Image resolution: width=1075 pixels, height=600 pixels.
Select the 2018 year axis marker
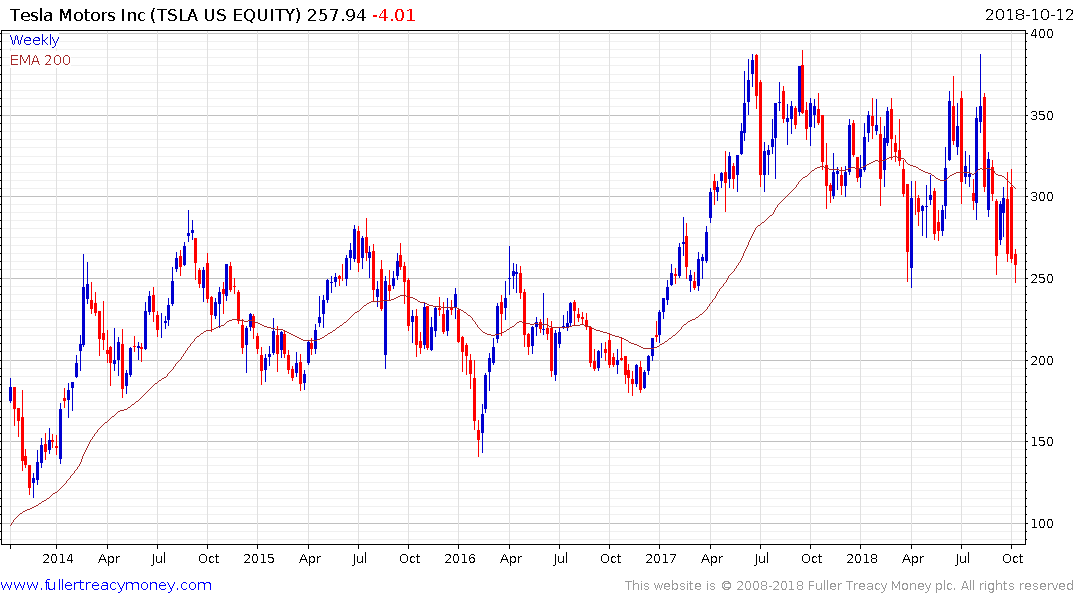(x=862, y=558)
